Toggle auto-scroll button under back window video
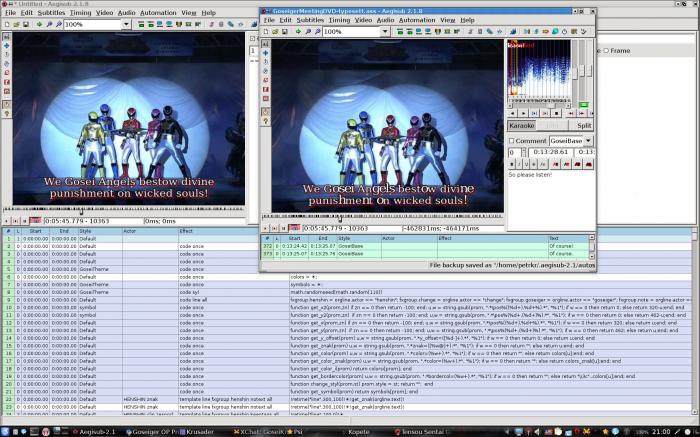The height and width of the screenshot is (437, 700). (35, 221)
